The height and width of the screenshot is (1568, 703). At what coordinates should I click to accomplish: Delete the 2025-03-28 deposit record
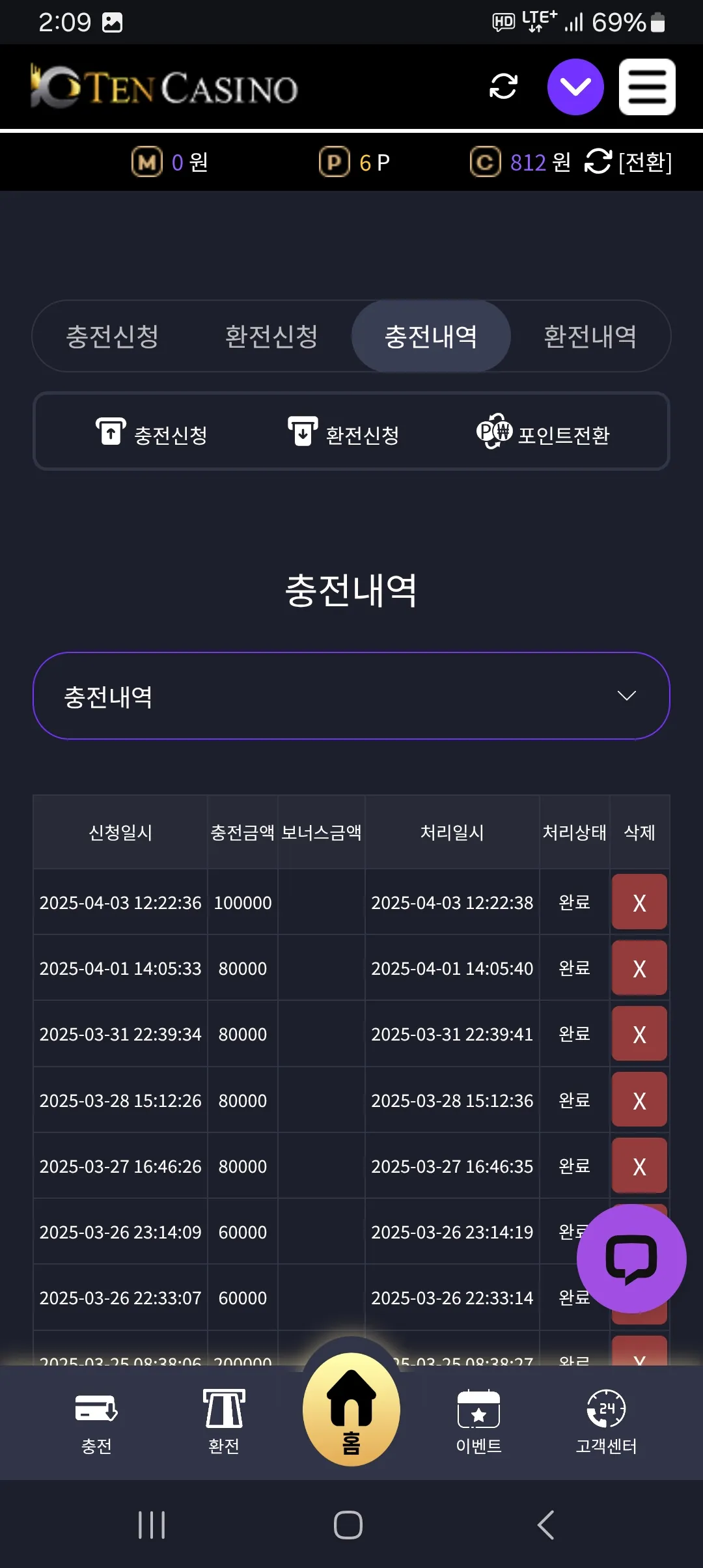(639, 1100)
